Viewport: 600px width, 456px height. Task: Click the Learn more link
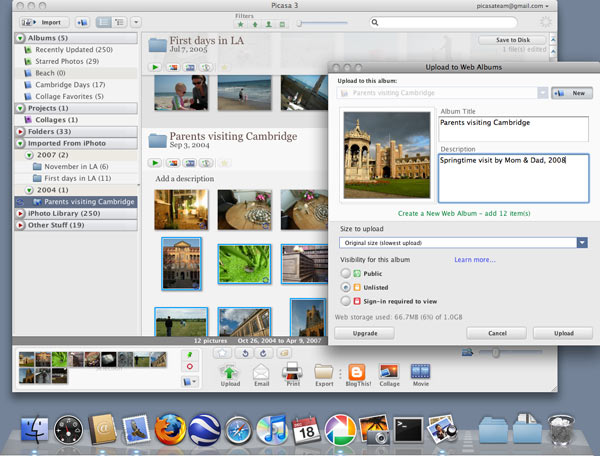coord(474,259)
